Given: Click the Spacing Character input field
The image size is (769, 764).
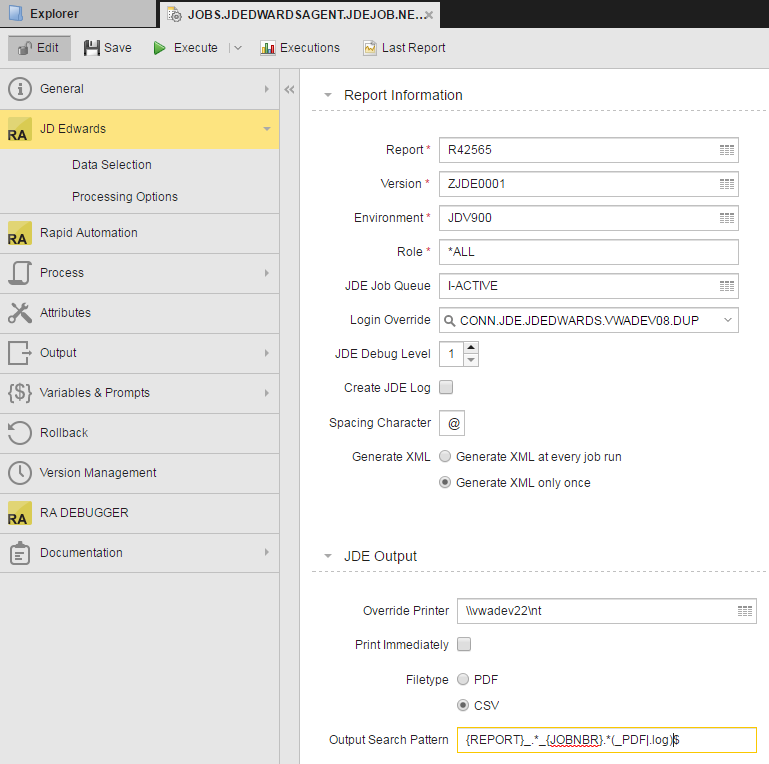Looking at the screenshot, I should [x=452, y=423].
